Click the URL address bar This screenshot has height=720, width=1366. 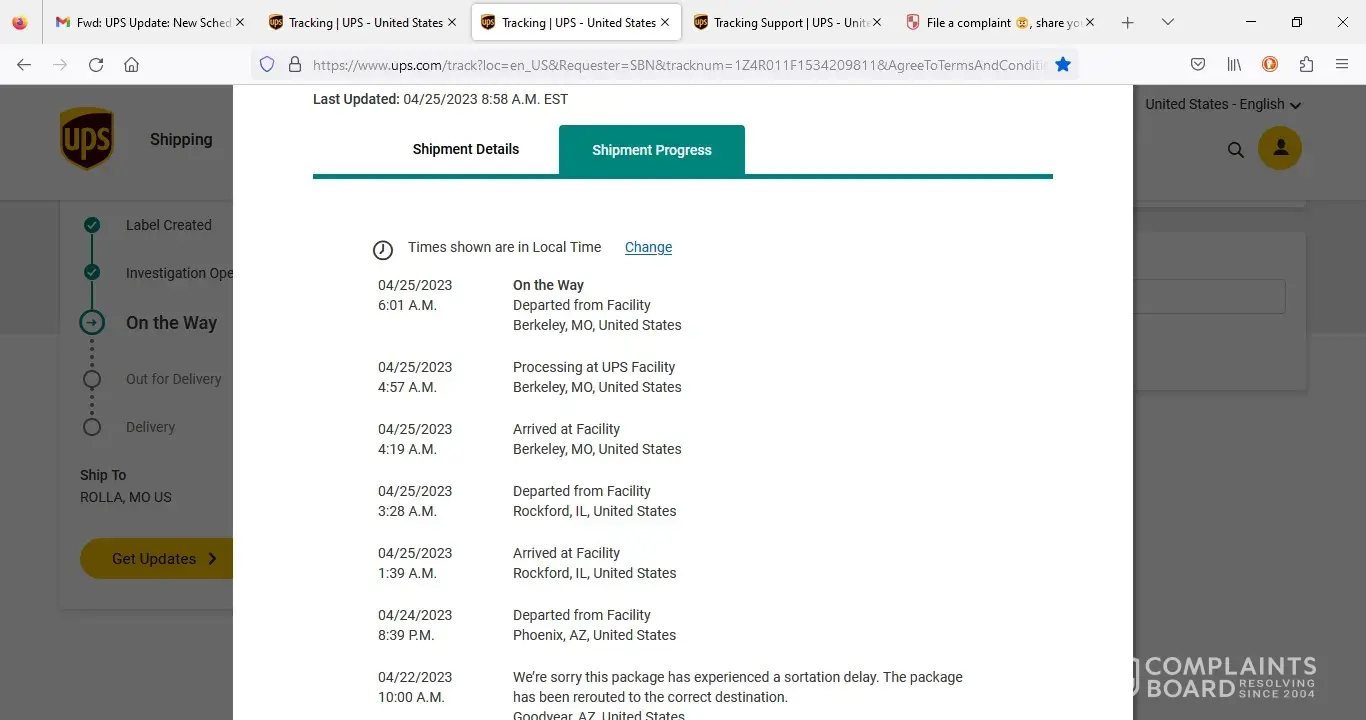[678, 64]
